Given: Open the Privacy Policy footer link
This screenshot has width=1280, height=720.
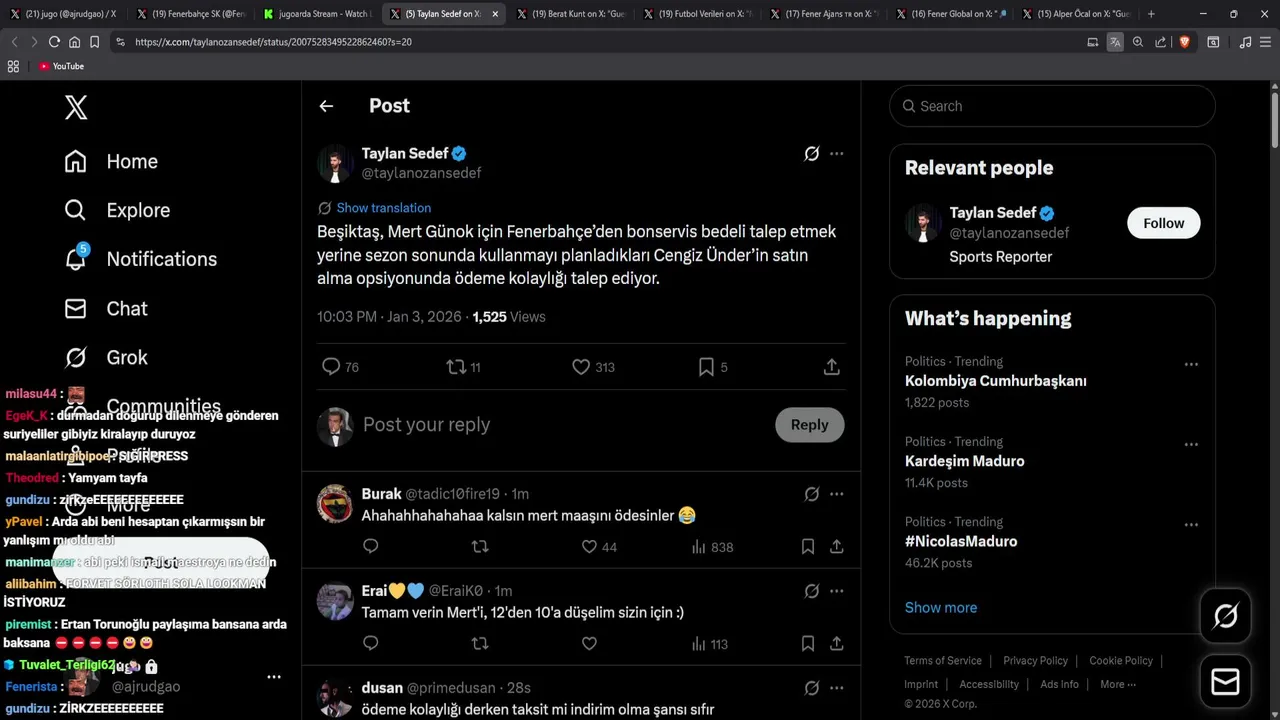Looking at the screenshot, I should pyautogui.click(x=1035, y=660).
